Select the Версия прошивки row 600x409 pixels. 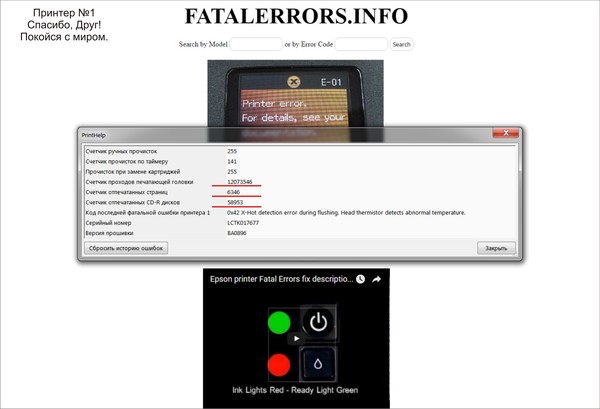tap(300, 232)
